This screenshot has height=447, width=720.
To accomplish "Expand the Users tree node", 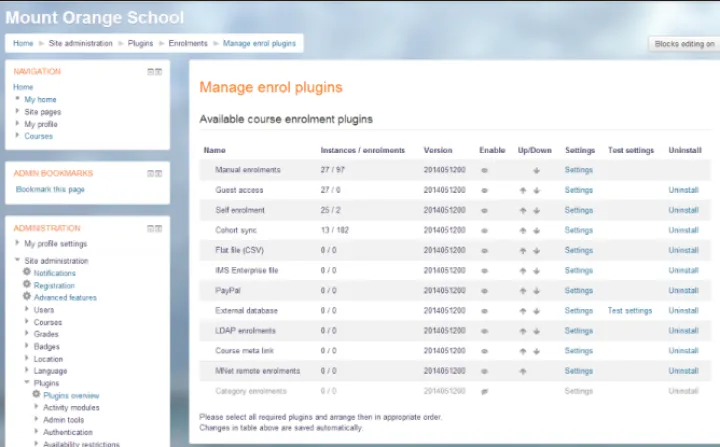I will tap(27, 310).
